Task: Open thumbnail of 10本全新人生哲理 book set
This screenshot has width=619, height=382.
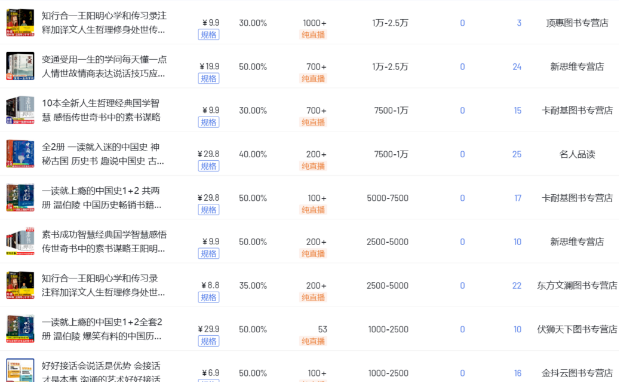Action: [20, 110]
